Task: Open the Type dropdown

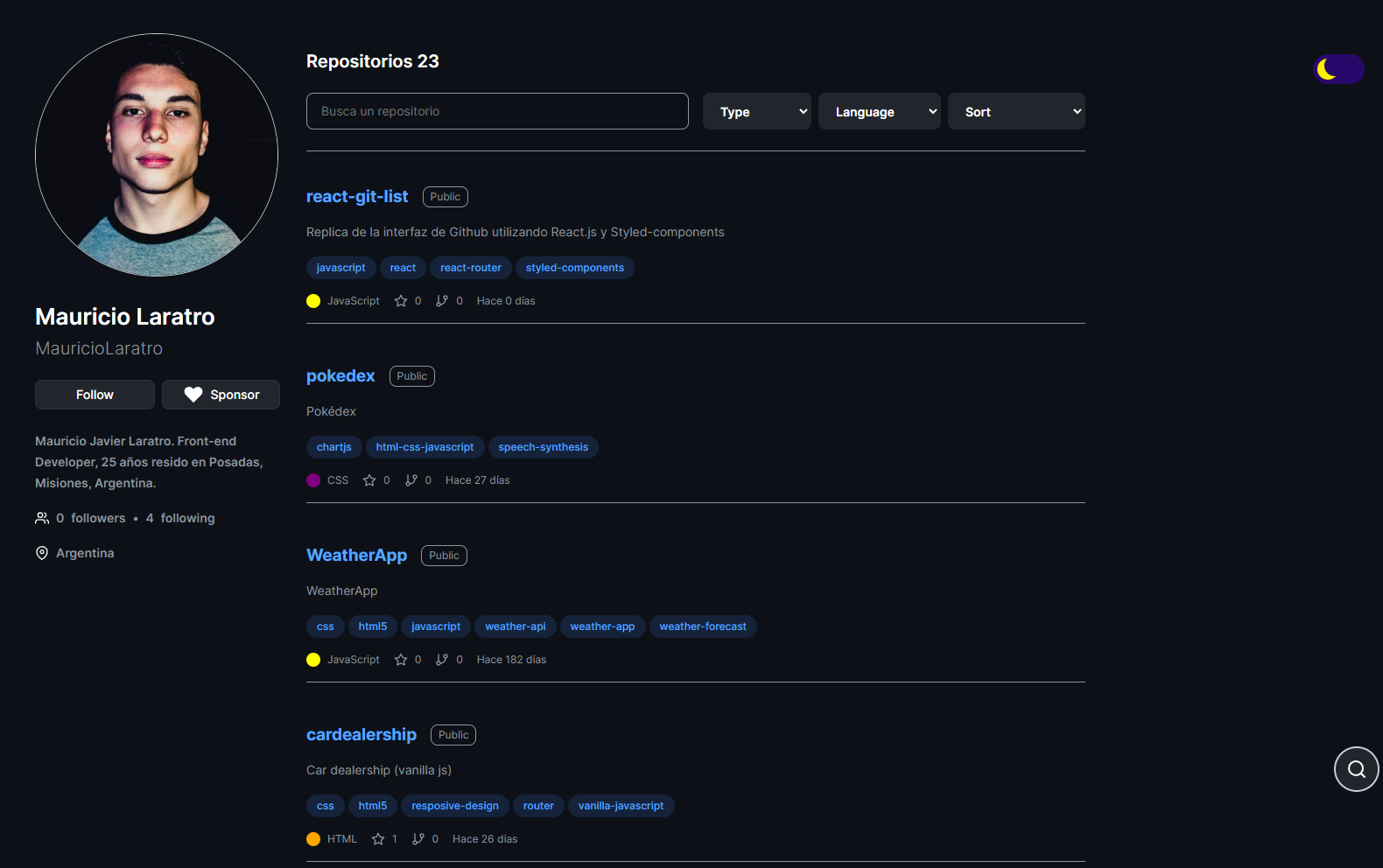Action: point(757,111)
